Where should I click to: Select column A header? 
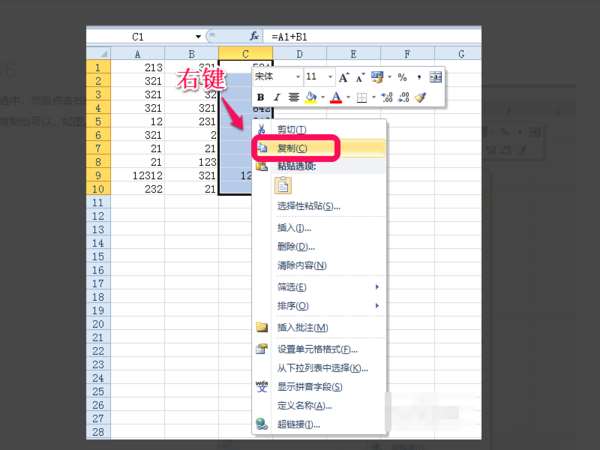coord(138,54)
